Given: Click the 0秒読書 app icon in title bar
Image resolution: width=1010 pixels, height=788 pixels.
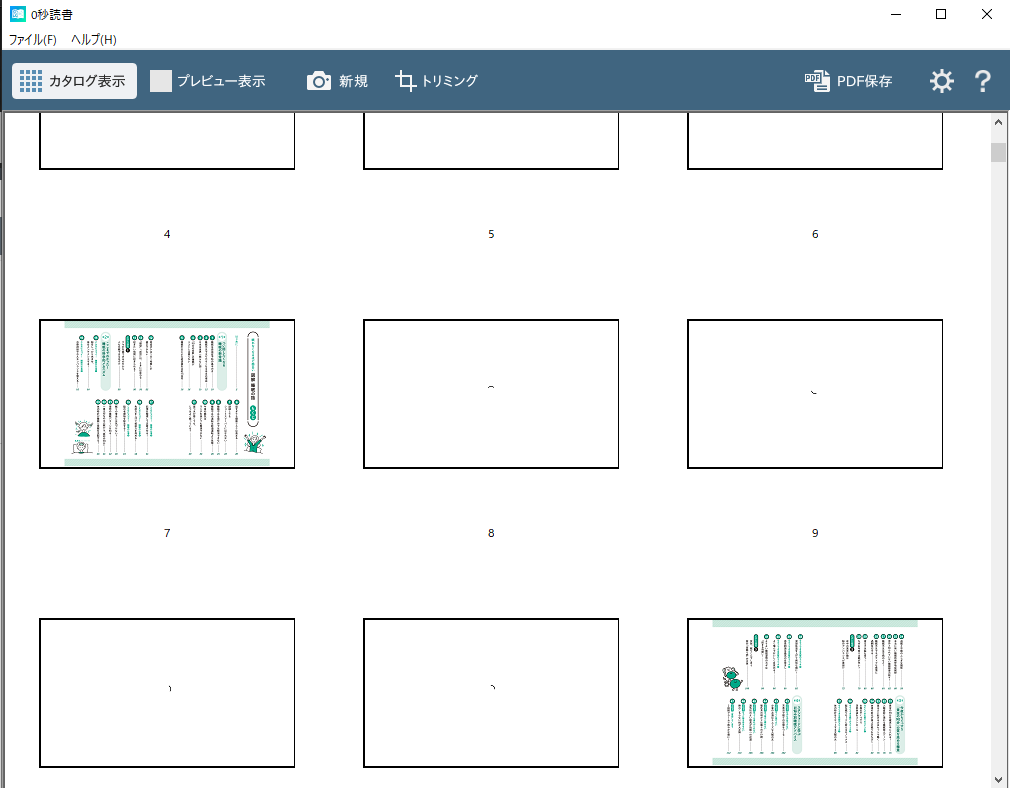Looking at the screenshot, I should tap(17, 14).
